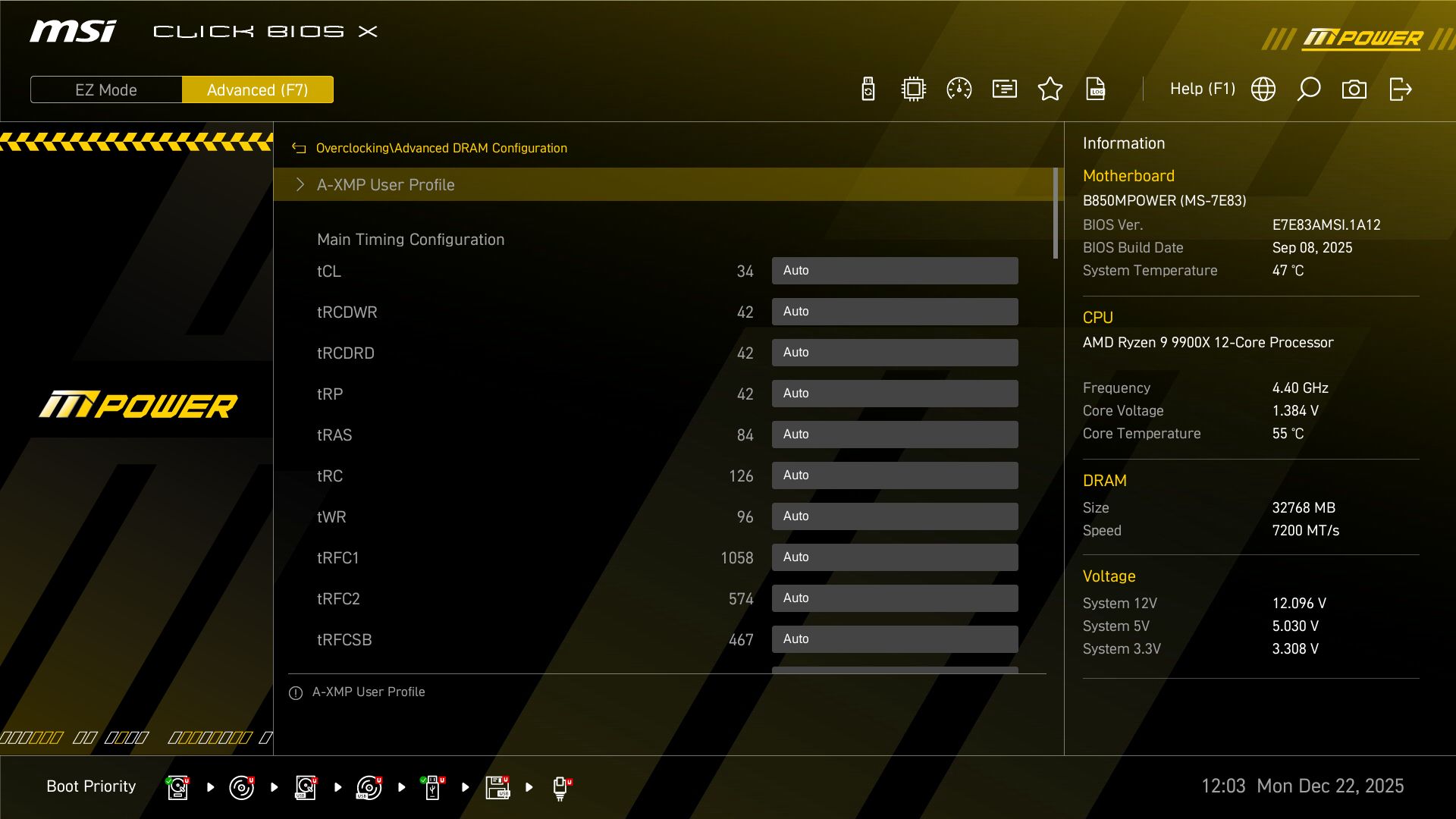Viewport: 1456px width, 819px height.
Task: Click the Help (F1) button
Action: (x=1203, y=89)
